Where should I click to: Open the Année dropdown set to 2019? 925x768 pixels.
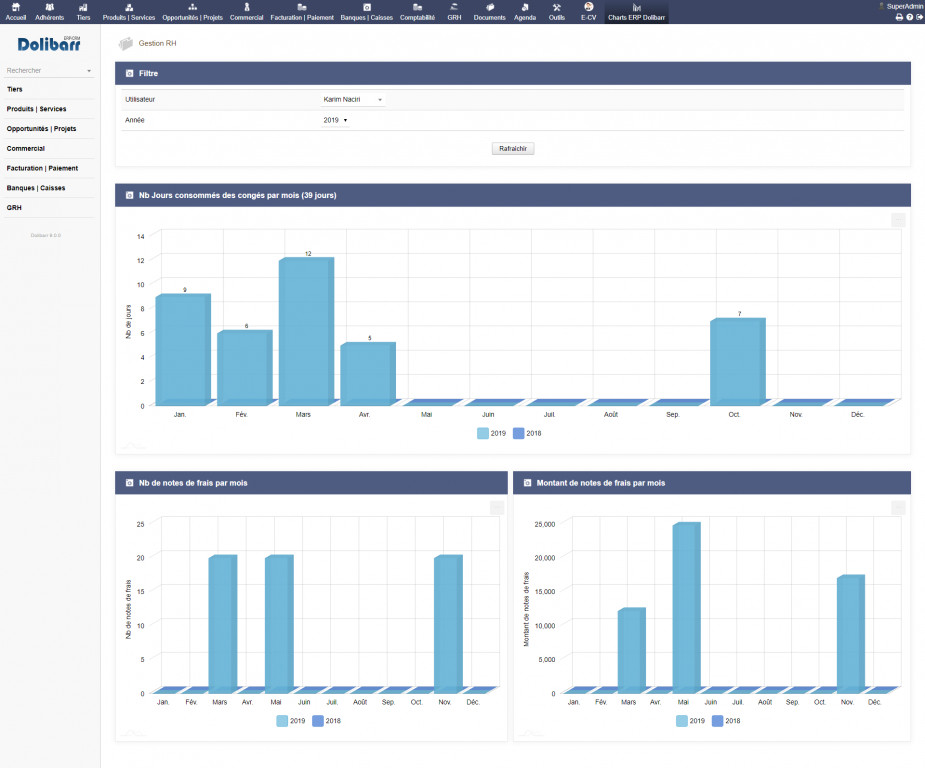pyautogui.click(x=335, y=120)
